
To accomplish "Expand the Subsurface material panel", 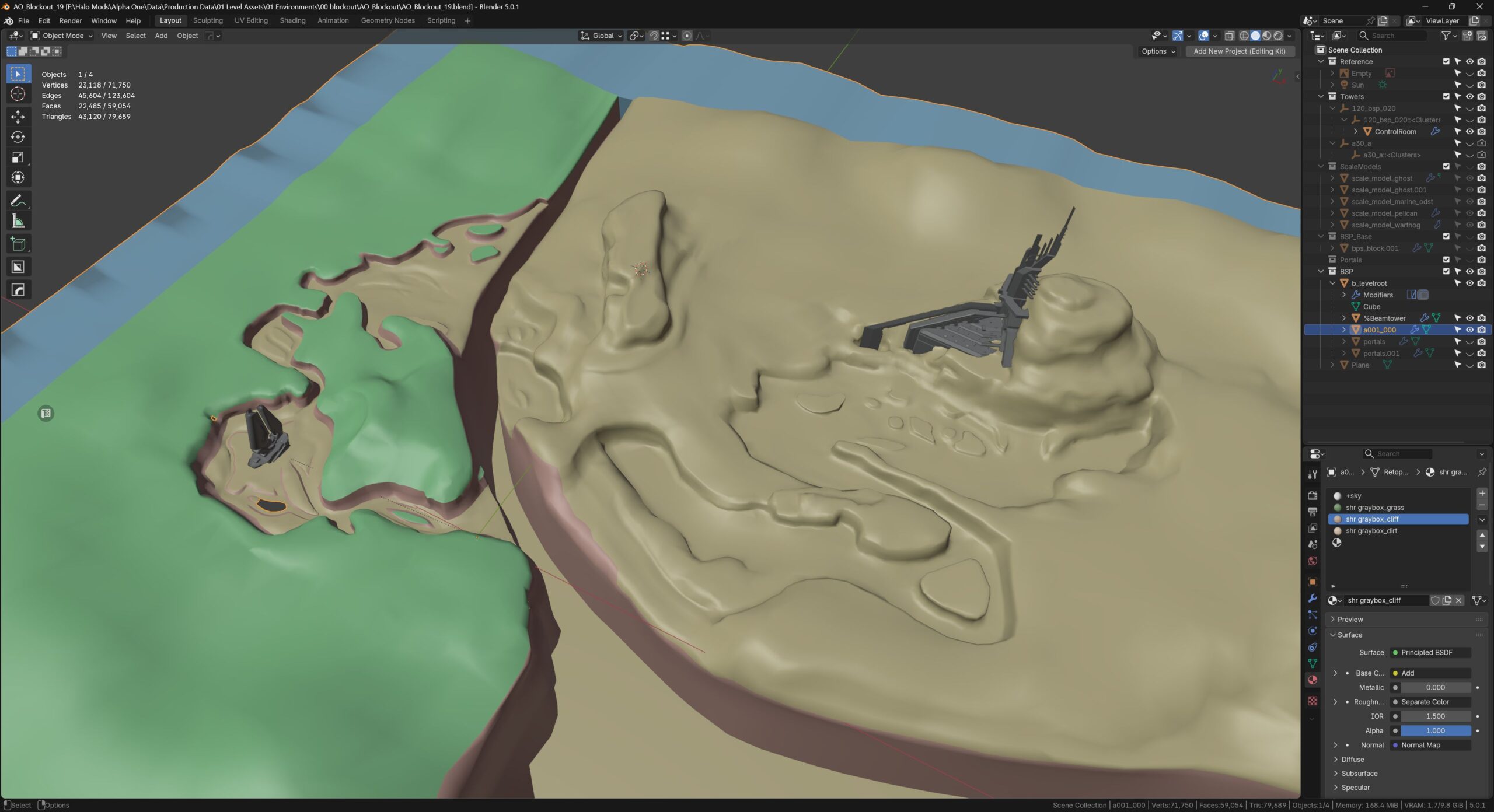I will [x=1359, y=773].
